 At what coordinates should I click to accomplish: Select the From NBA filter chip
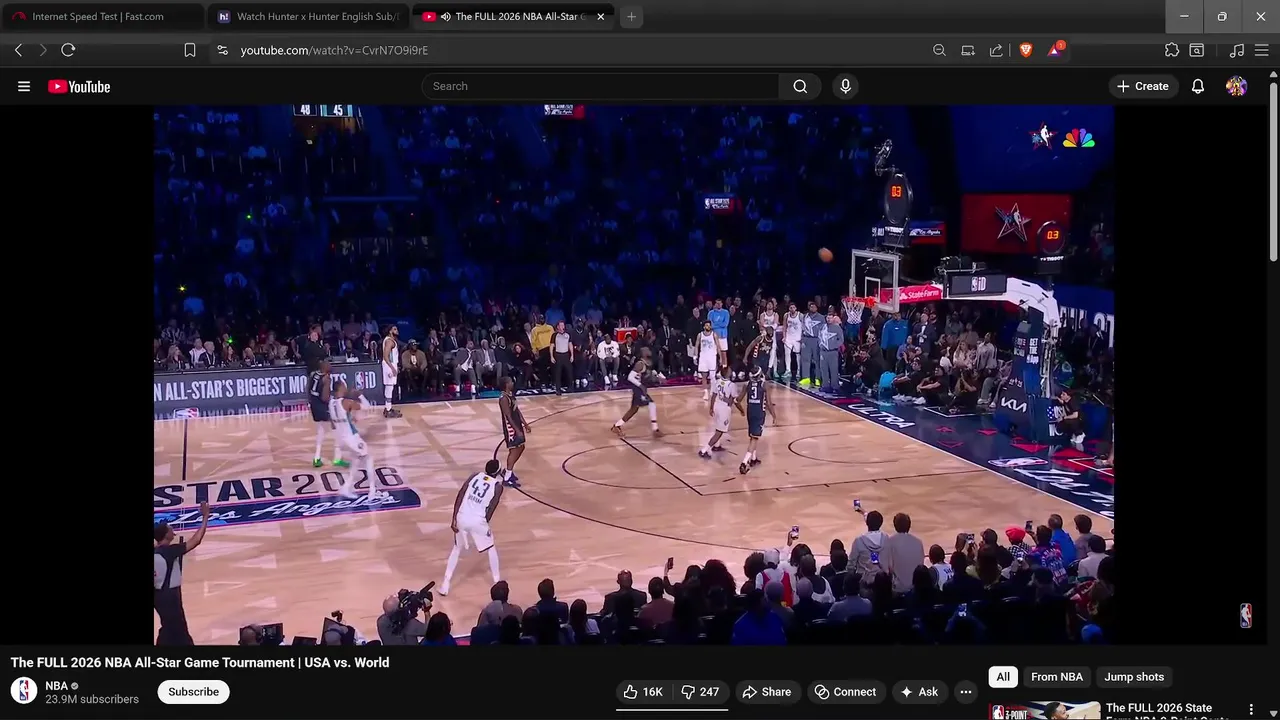tap(1057, 677)
